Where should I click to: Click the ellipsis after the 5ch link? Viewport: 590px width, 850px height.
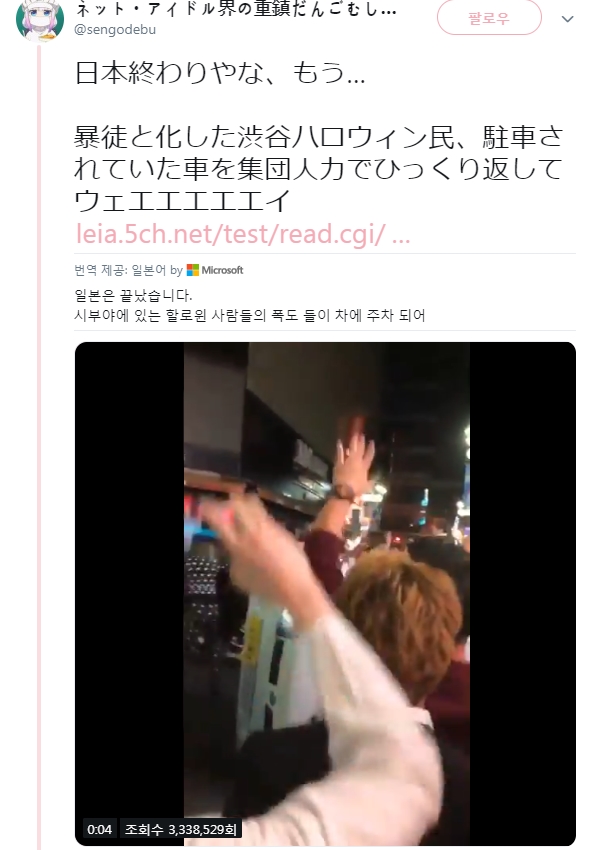point(401,235)
